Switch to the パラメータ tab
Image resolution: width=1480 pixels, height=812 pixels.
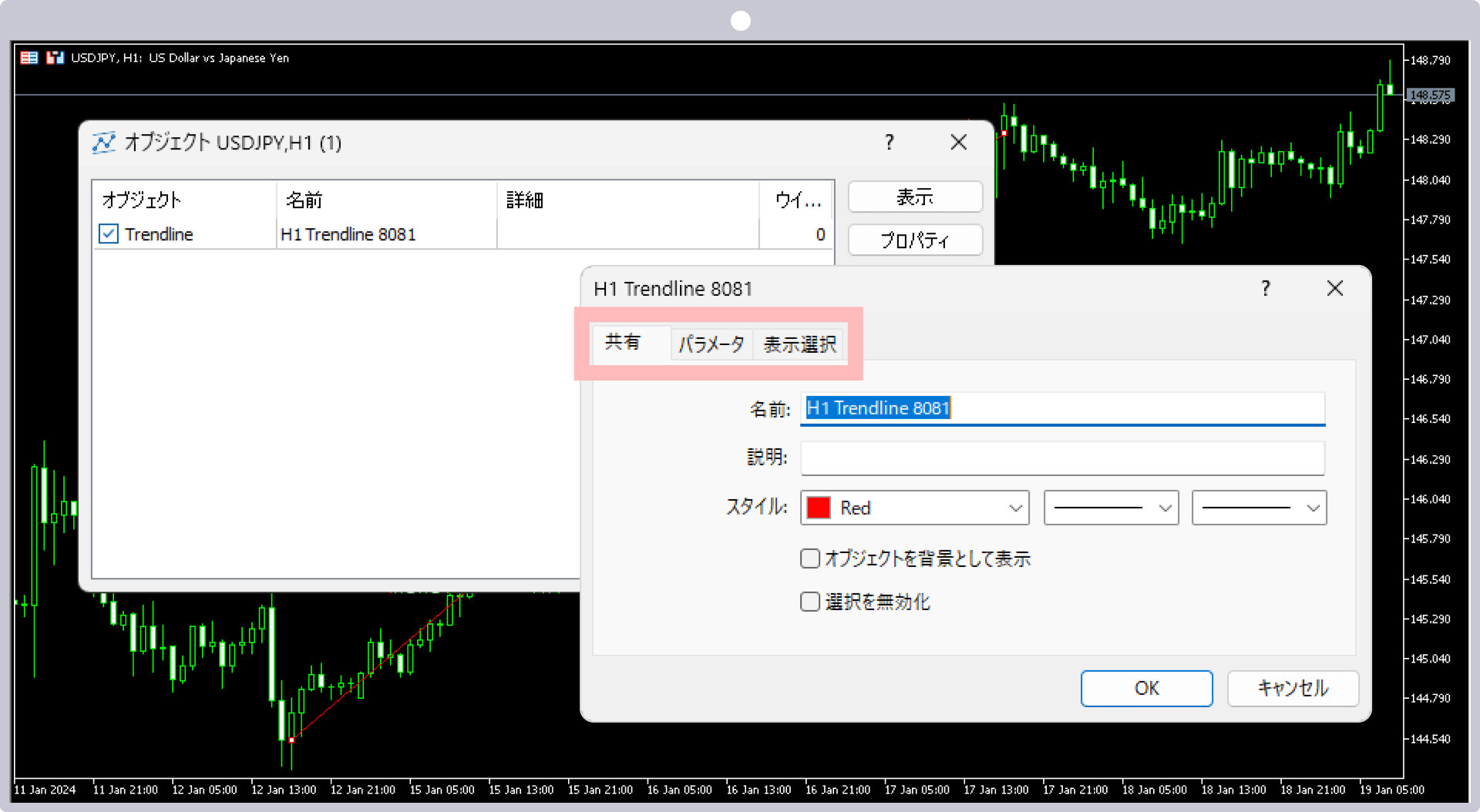[x=711, y=344]
